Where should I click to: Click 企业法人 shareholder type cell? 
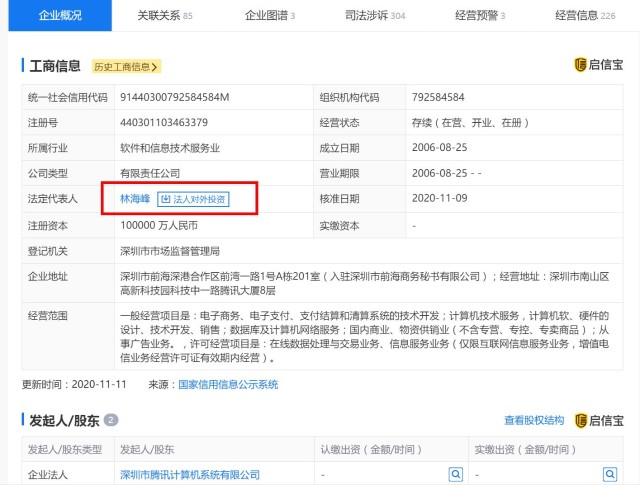tap(48, 474)
